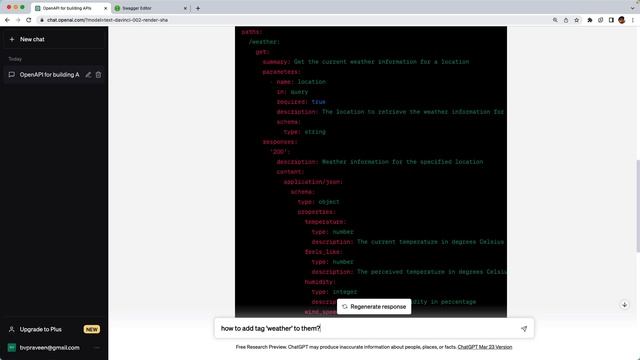Screen dimensions: 640x360
Task: Switch to the Swagger Editor tab
Action: pos(151,8)
